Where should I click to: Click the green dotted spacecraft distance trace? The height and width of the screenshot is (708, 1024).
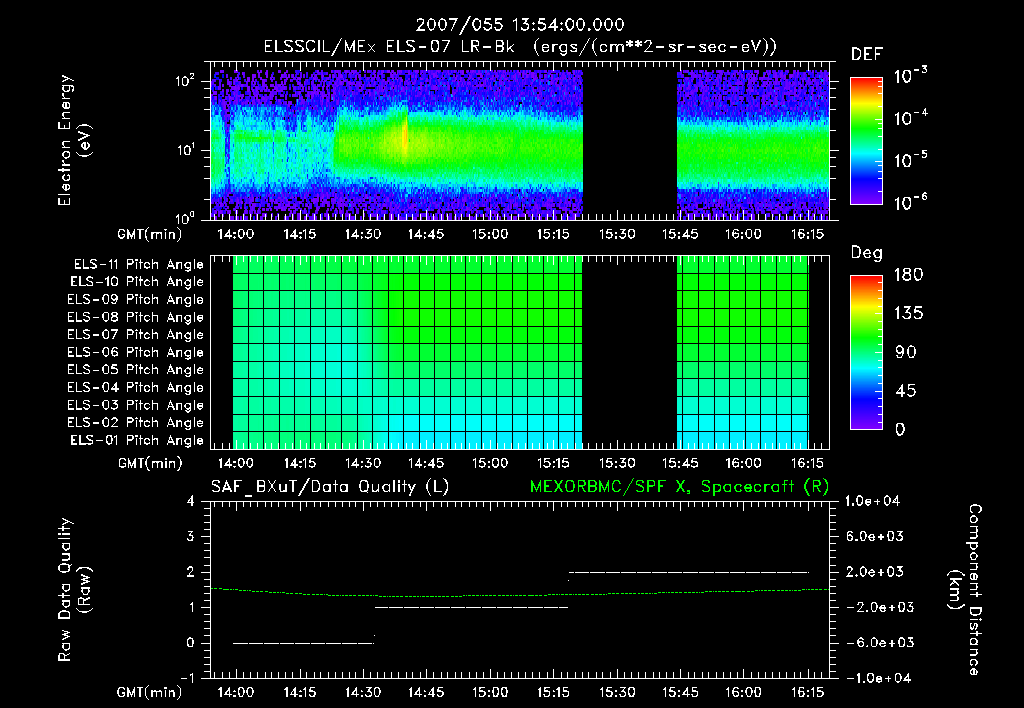(x=519, y=594)
